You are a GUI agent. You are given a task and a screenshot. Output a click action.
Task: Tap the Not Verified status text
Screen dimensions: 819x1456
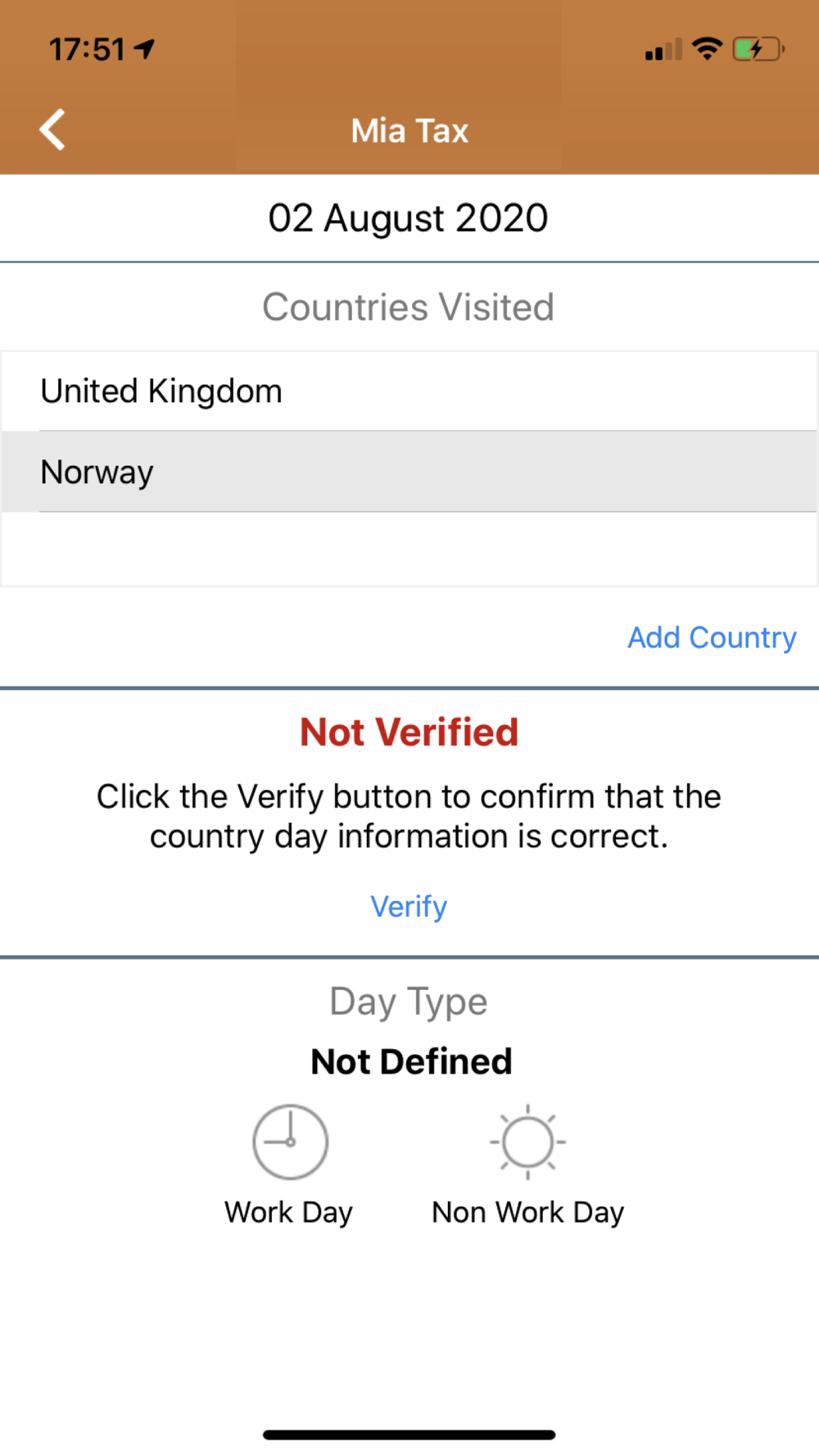(409, 732)
